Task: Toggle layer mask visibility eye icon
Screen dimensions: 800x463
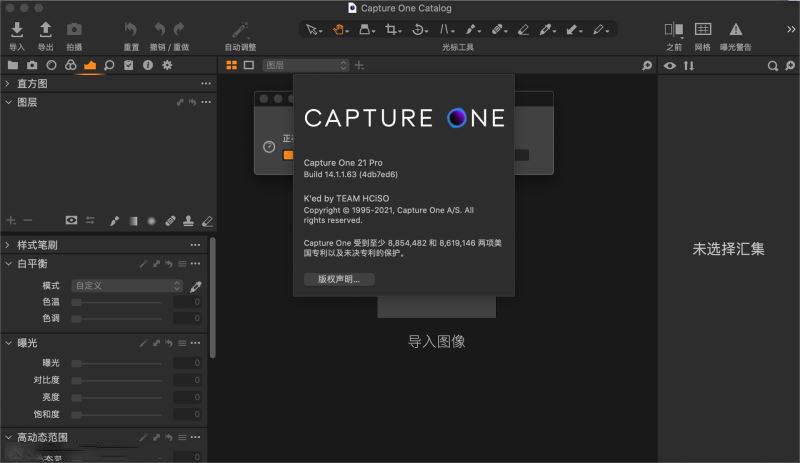Action: [71, 220]
